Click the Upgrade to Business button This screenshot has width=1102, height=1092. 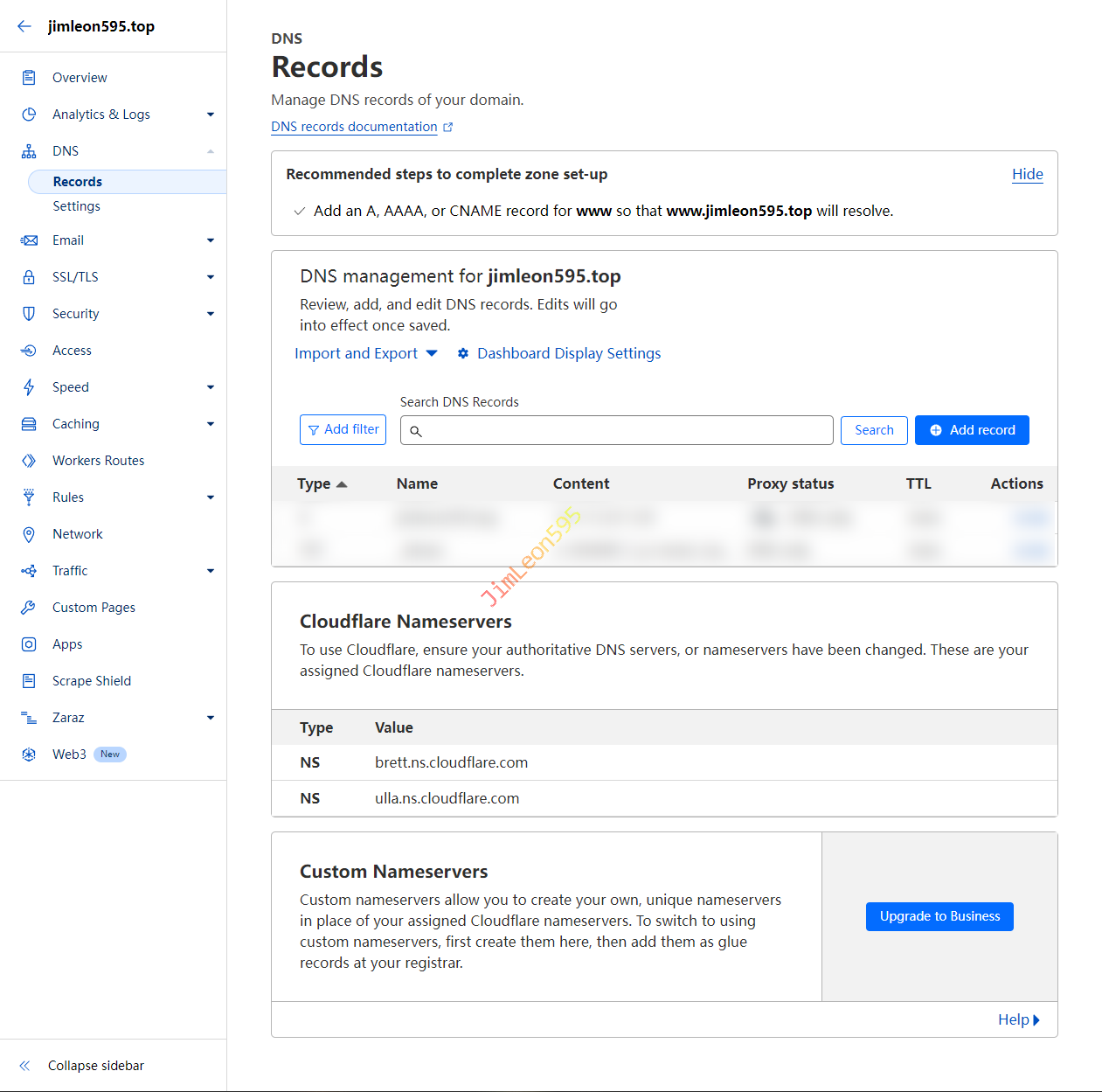click(939, 916)
